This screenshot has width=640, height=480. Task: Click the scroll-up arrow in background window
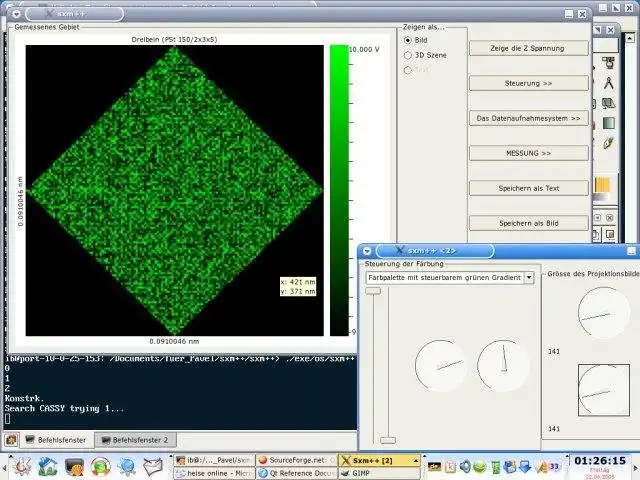[630, 38]
